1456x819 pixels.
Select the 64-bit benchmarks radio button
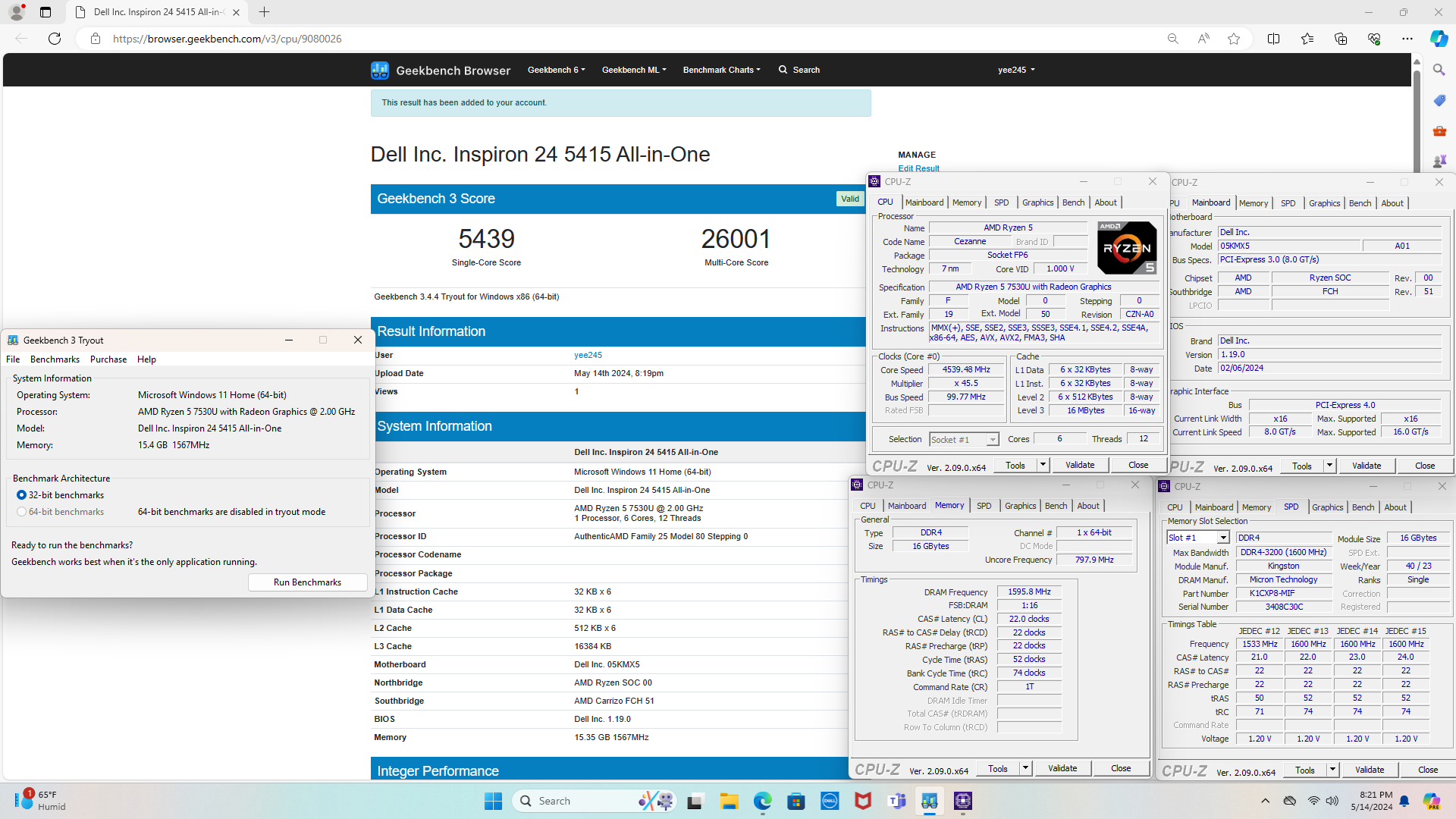pyautogui.click(x=21, y=512)
